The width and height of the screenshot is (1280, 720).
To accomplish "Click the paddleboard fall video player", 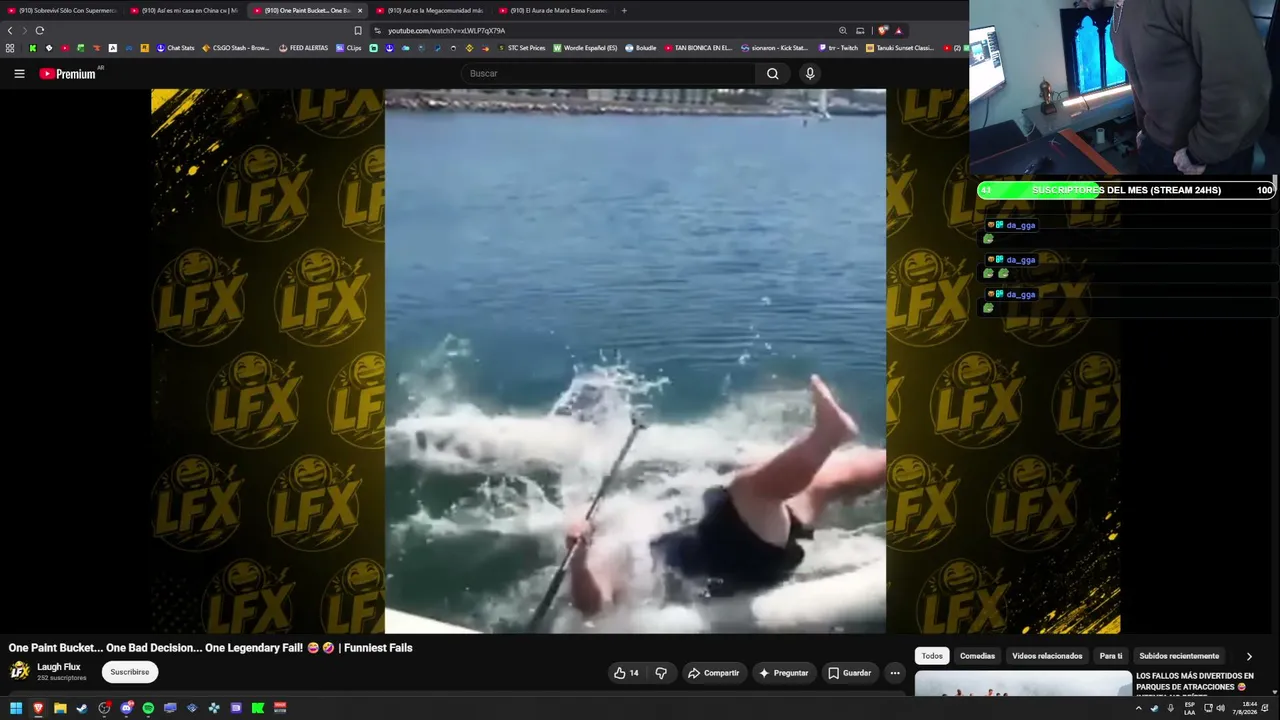I will pos(635,361).
